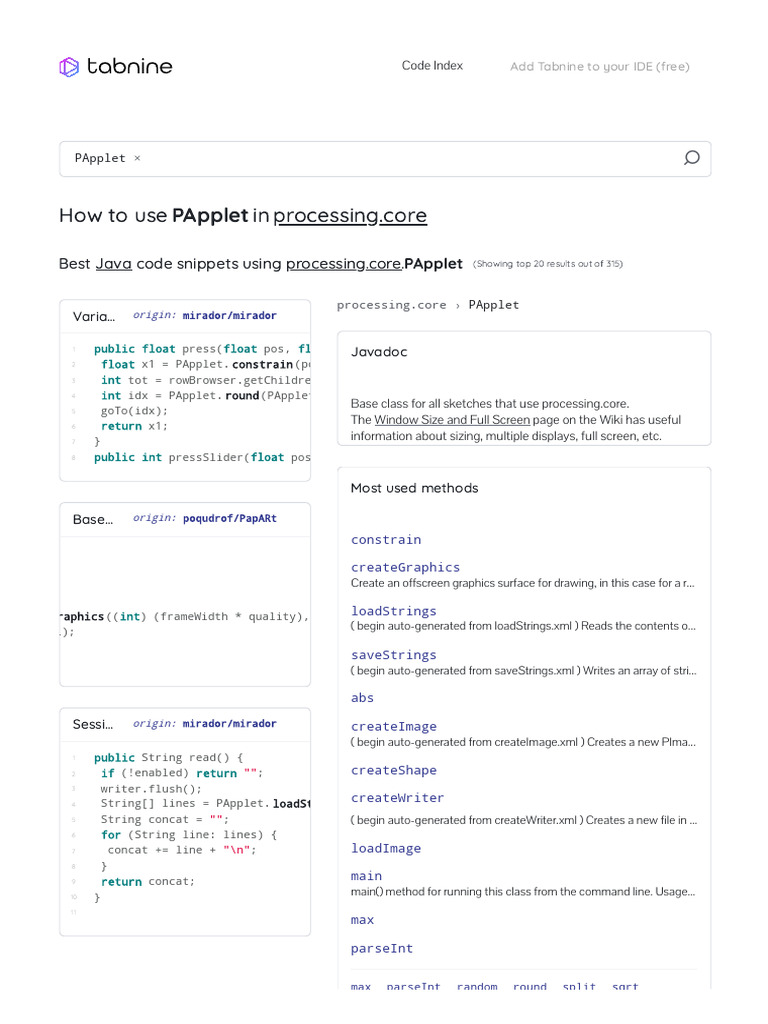Open the saveStrings method

(x=393, y=655)
